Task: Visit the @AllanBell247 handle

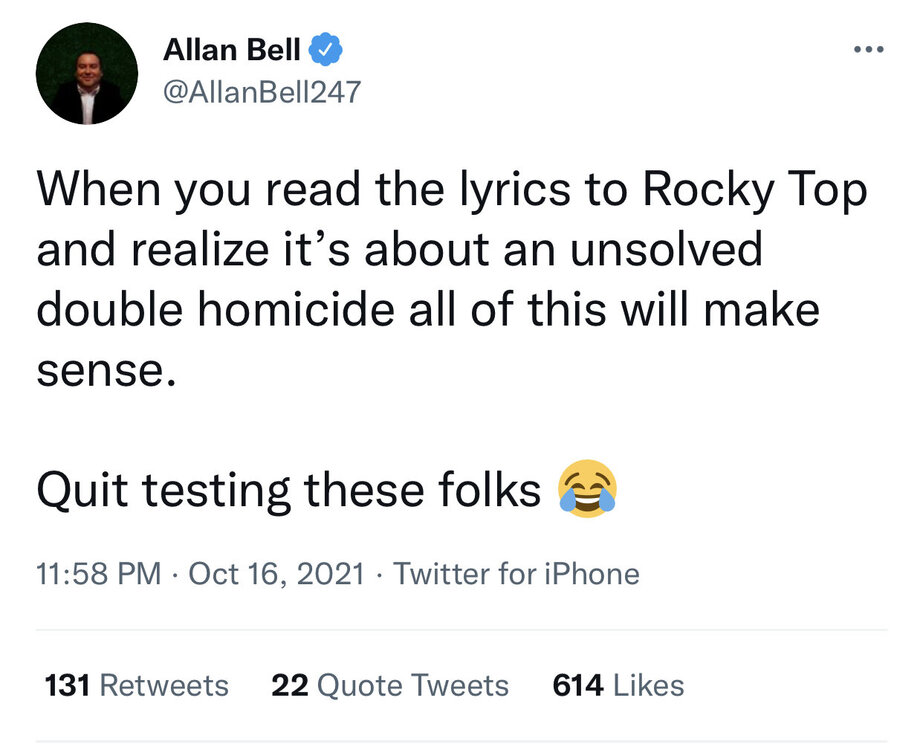Action: coord(260,93)
